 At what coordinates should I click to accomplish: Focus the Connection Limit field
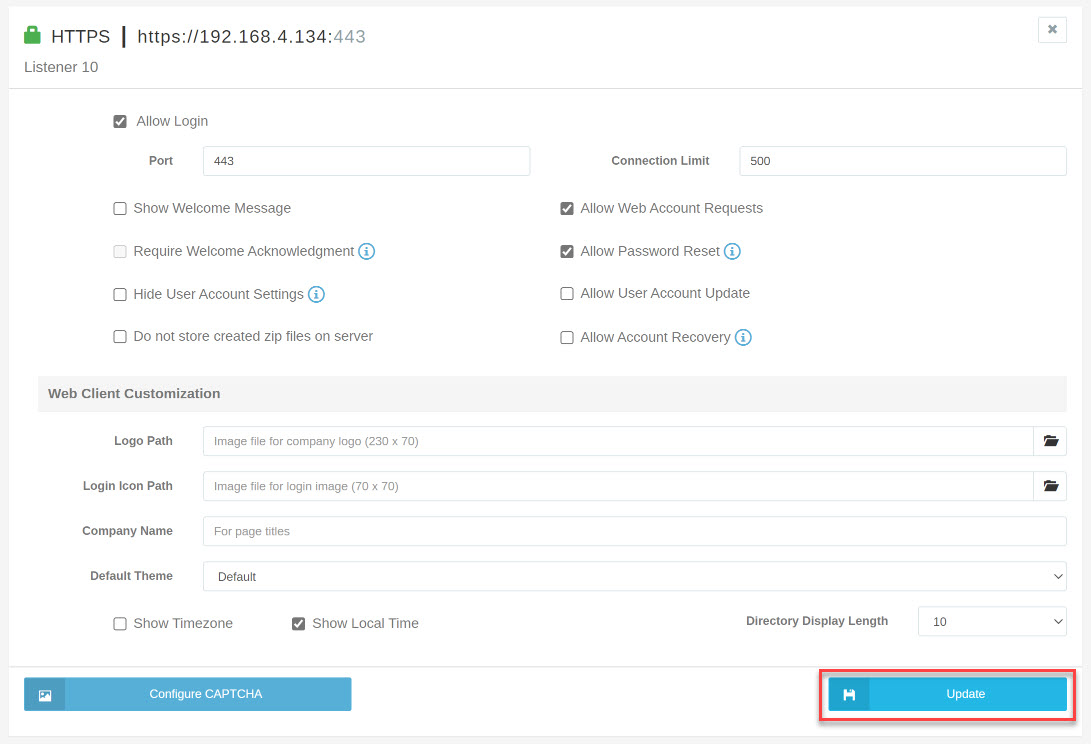click(902, 161)
